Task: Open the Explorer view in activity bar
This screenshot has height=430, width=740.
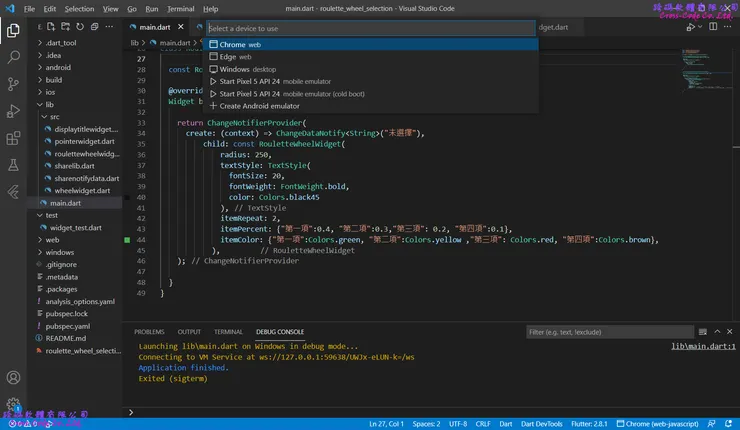Action: [x=13, y=31]
